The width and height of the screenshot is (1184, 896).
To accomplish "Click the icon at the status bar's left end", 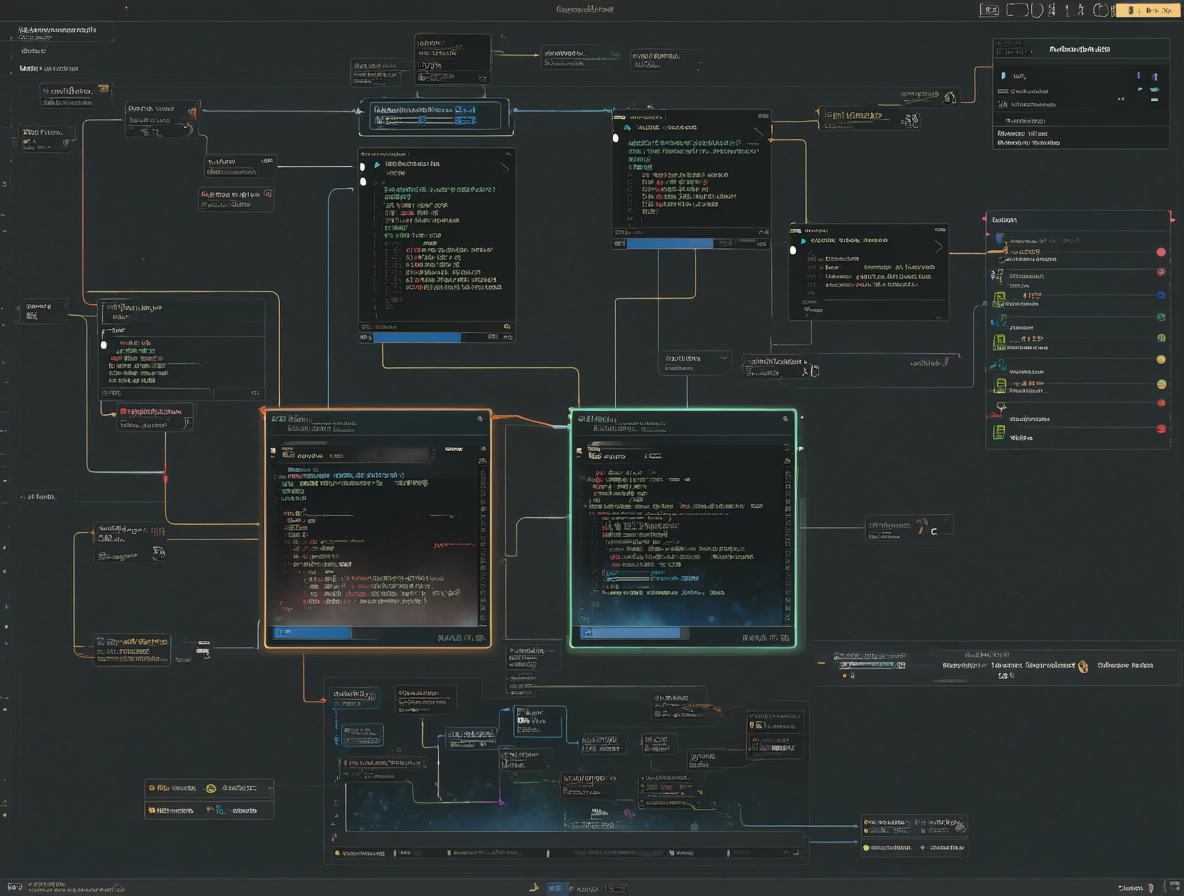I will coord(14,887).
